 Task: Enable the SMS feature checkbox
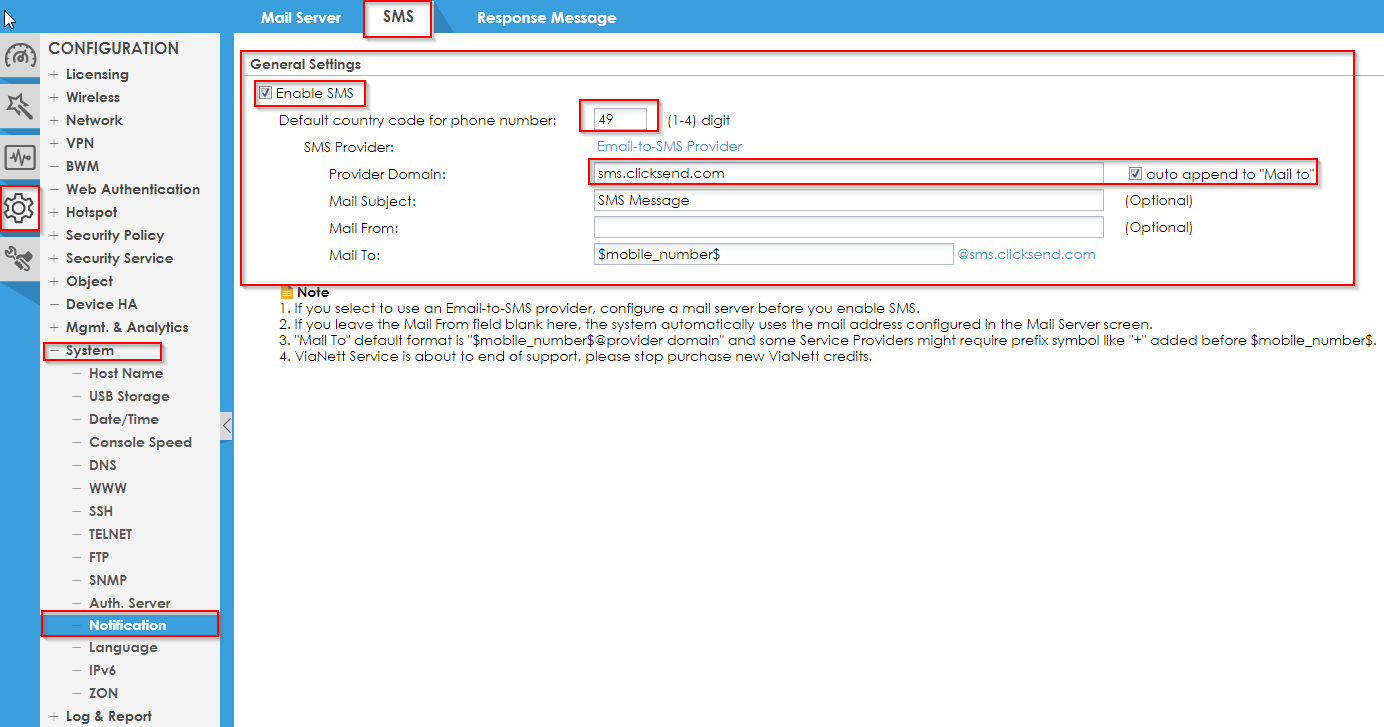264,93
